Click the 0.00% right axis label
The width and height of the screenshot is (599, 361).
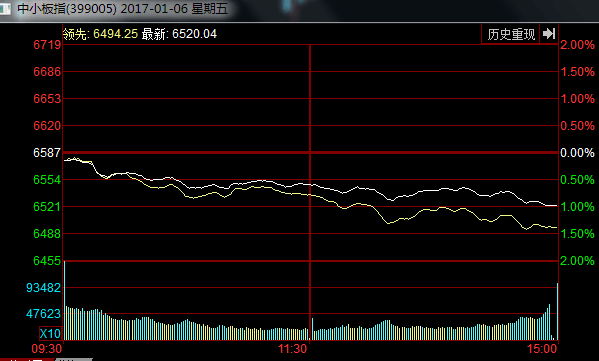pos(577,153)
